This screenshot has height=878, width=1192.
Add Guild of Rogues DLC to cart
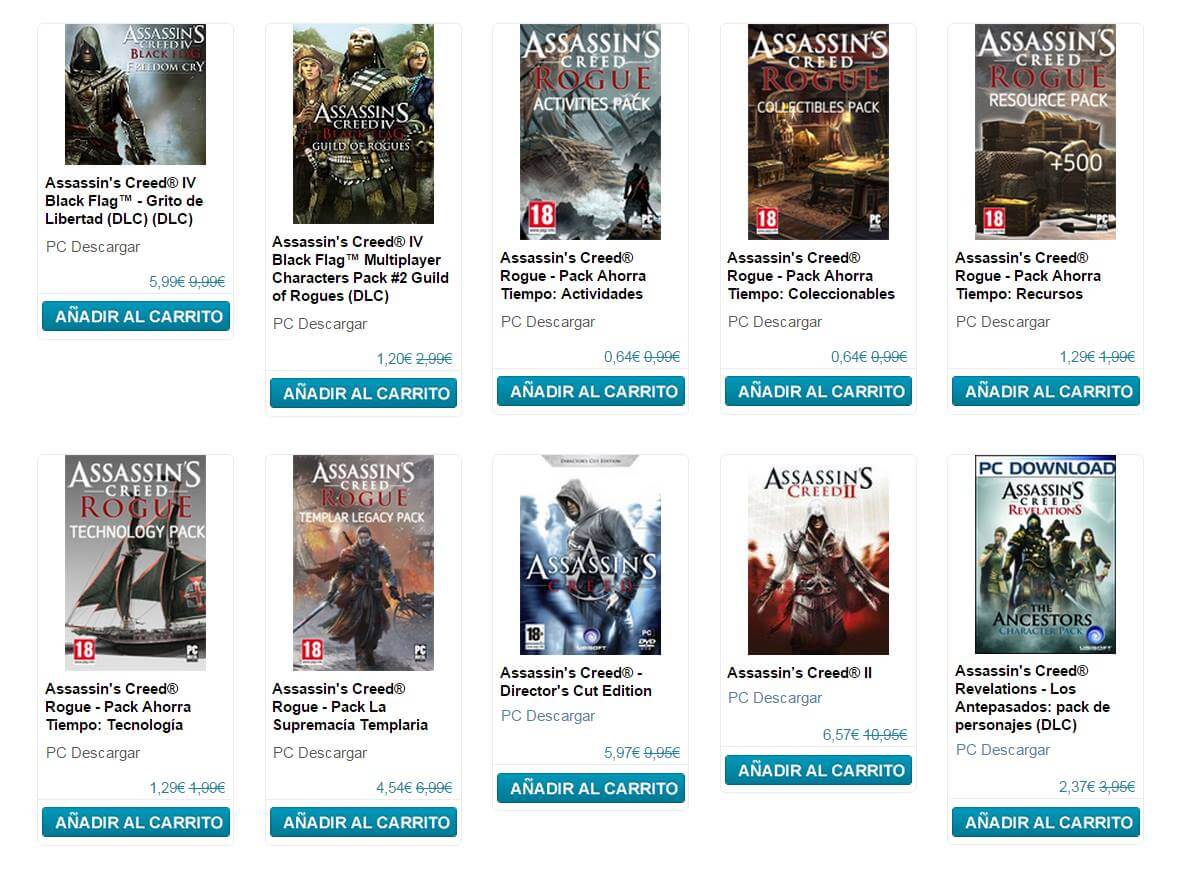(363, 393)
